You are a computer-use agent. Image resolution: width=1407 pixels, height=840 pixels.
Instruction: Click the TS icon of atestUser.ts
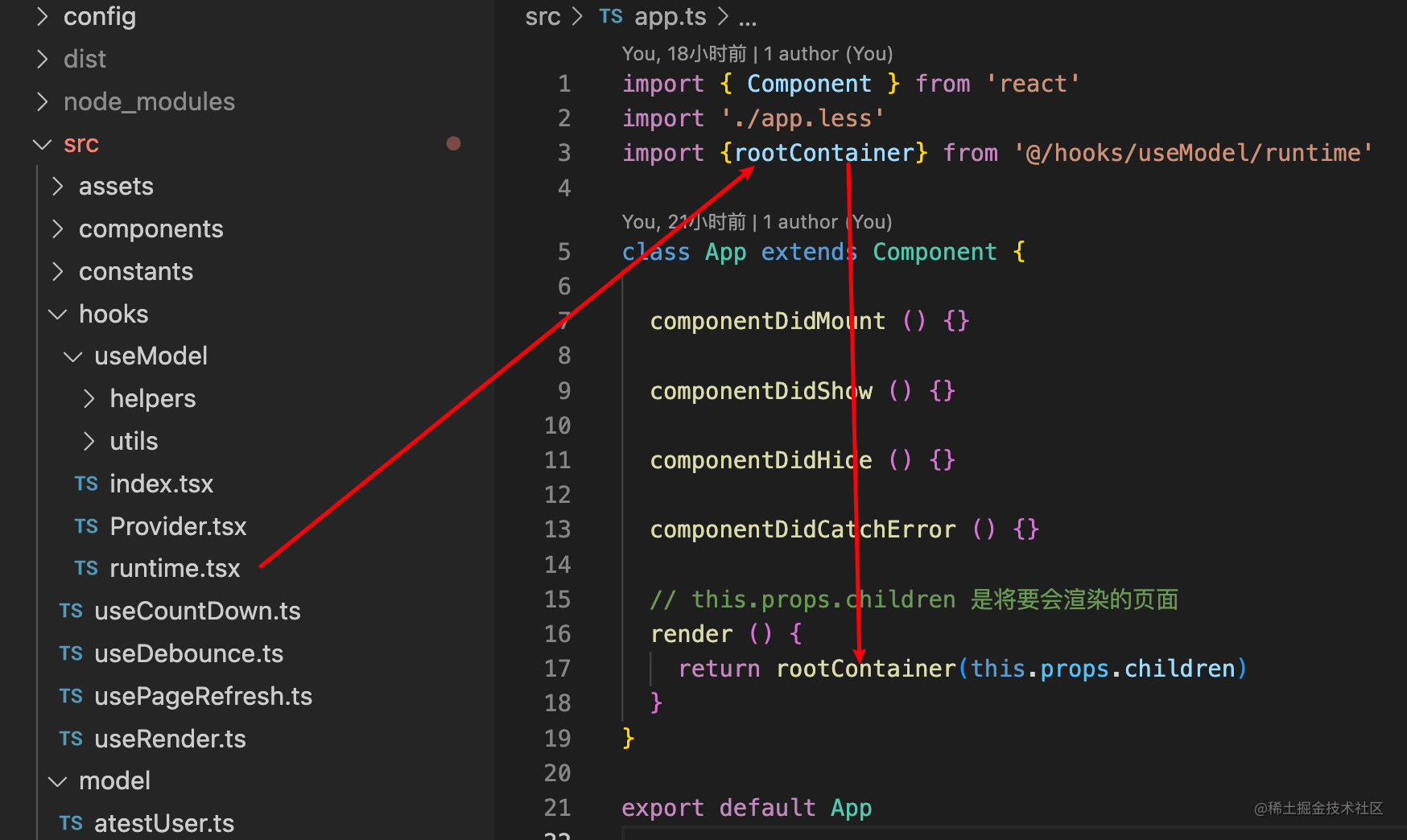pos(71,824)
